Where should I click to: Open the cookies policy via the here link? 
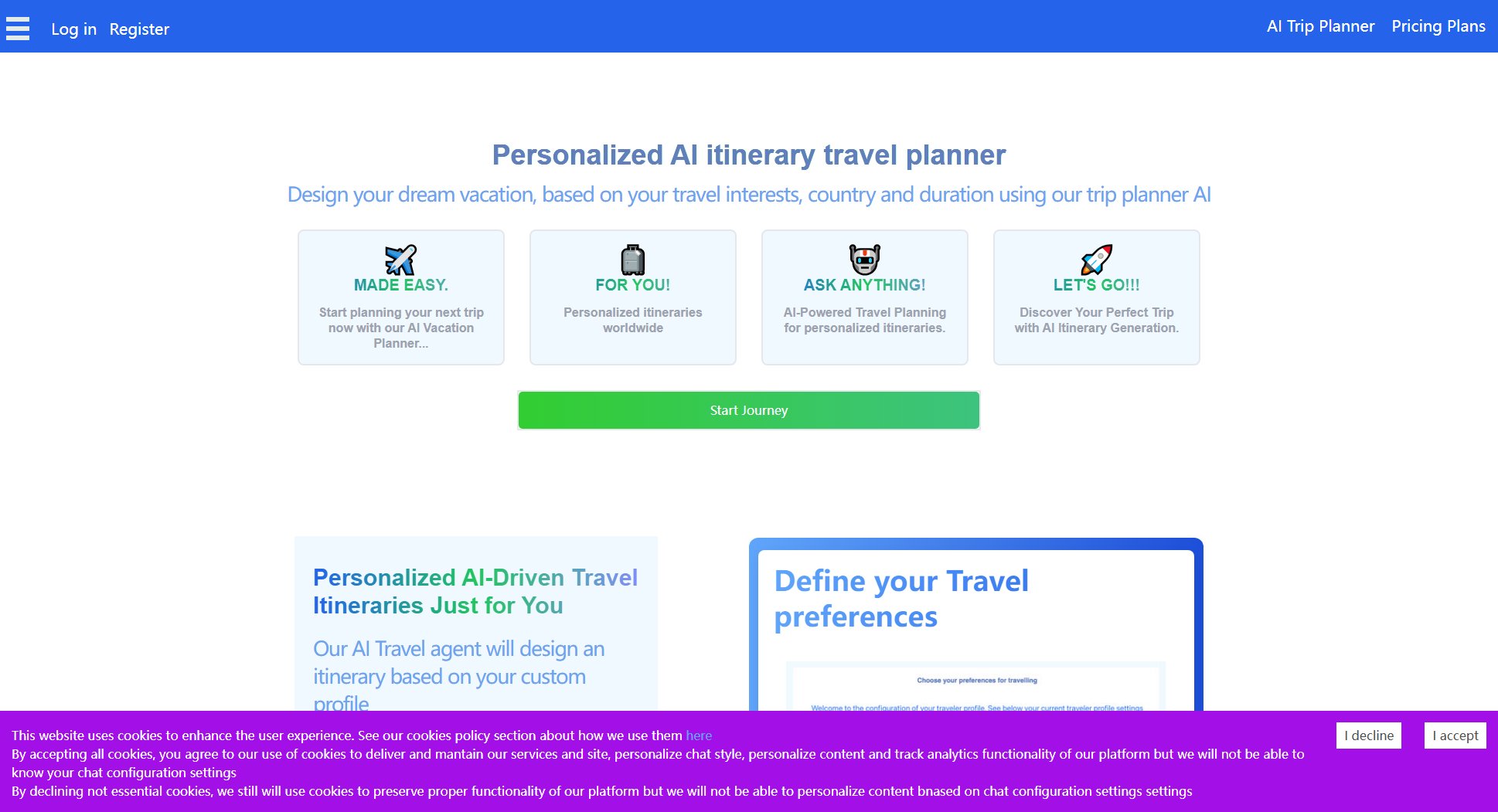(x=699, y=736)
